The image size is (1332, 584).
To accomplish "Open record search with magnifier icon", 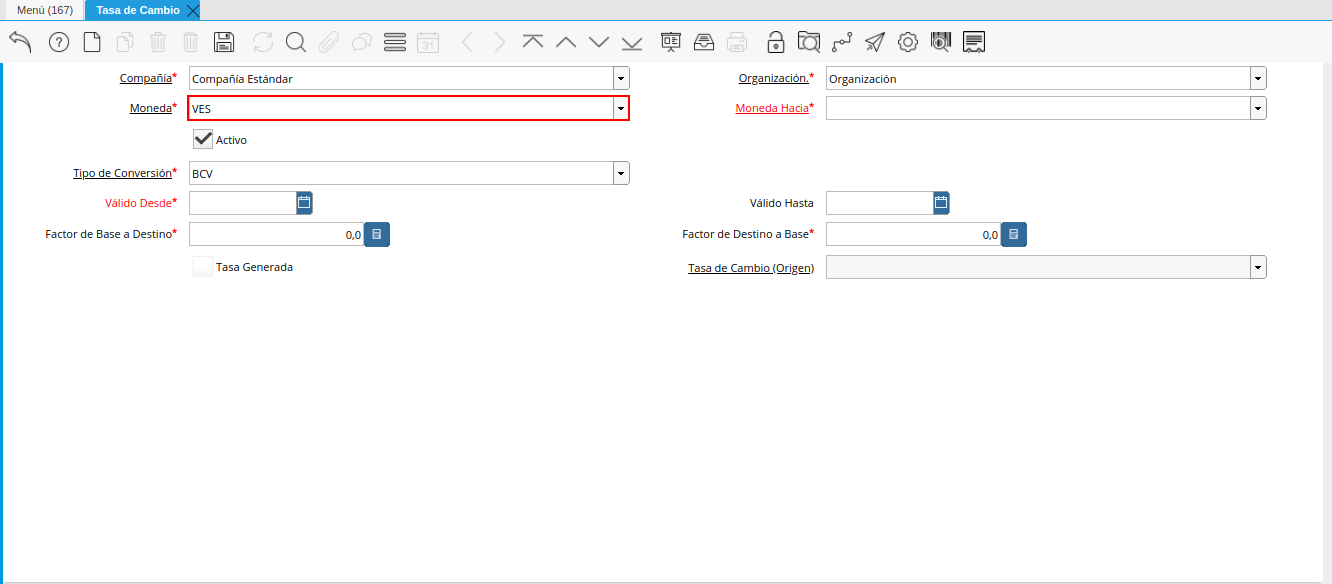I will [296, 42].
